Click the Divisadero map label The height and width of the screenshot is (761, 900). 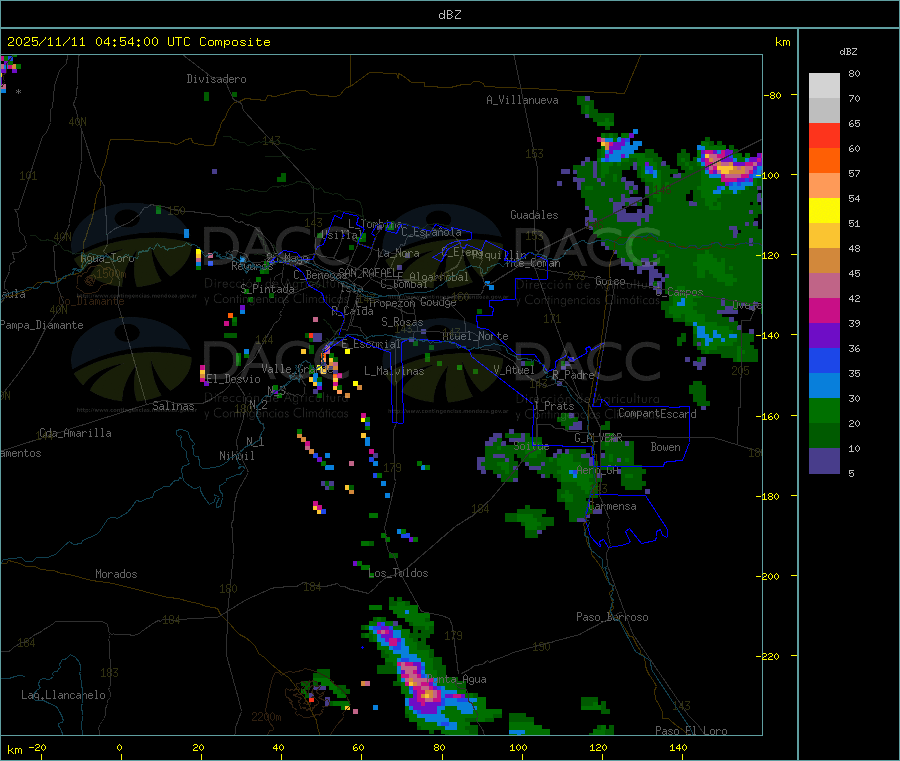pyautogui.click(x=216, y=79)
